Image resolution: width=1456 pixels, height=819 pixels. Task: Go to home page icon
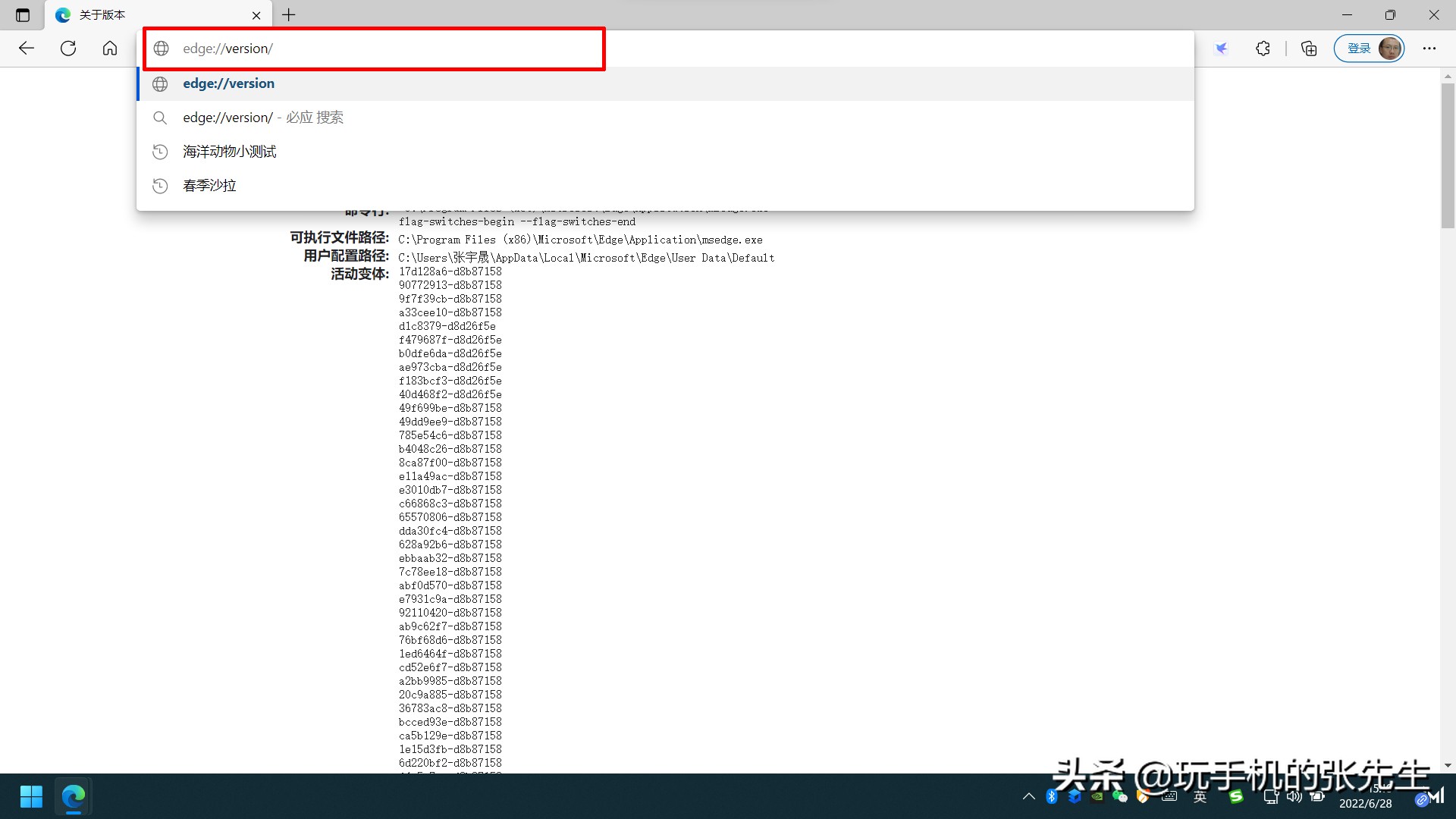[x=110, y=49]
